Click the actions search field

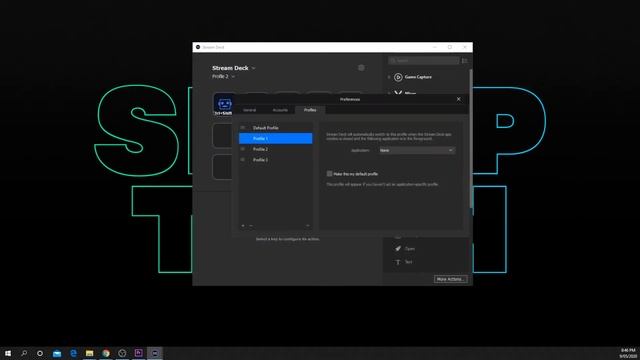(424, 61)
